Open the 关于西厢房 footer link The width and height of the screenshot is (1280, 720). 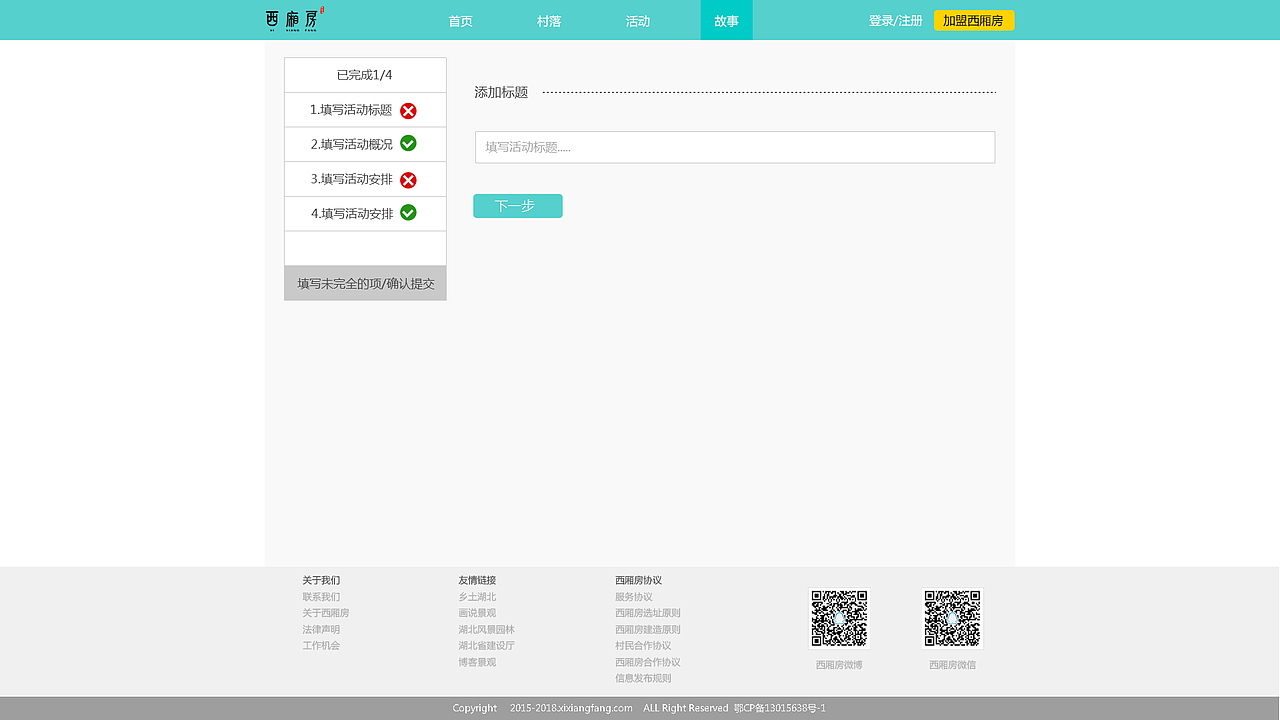(x=326, y=613)
